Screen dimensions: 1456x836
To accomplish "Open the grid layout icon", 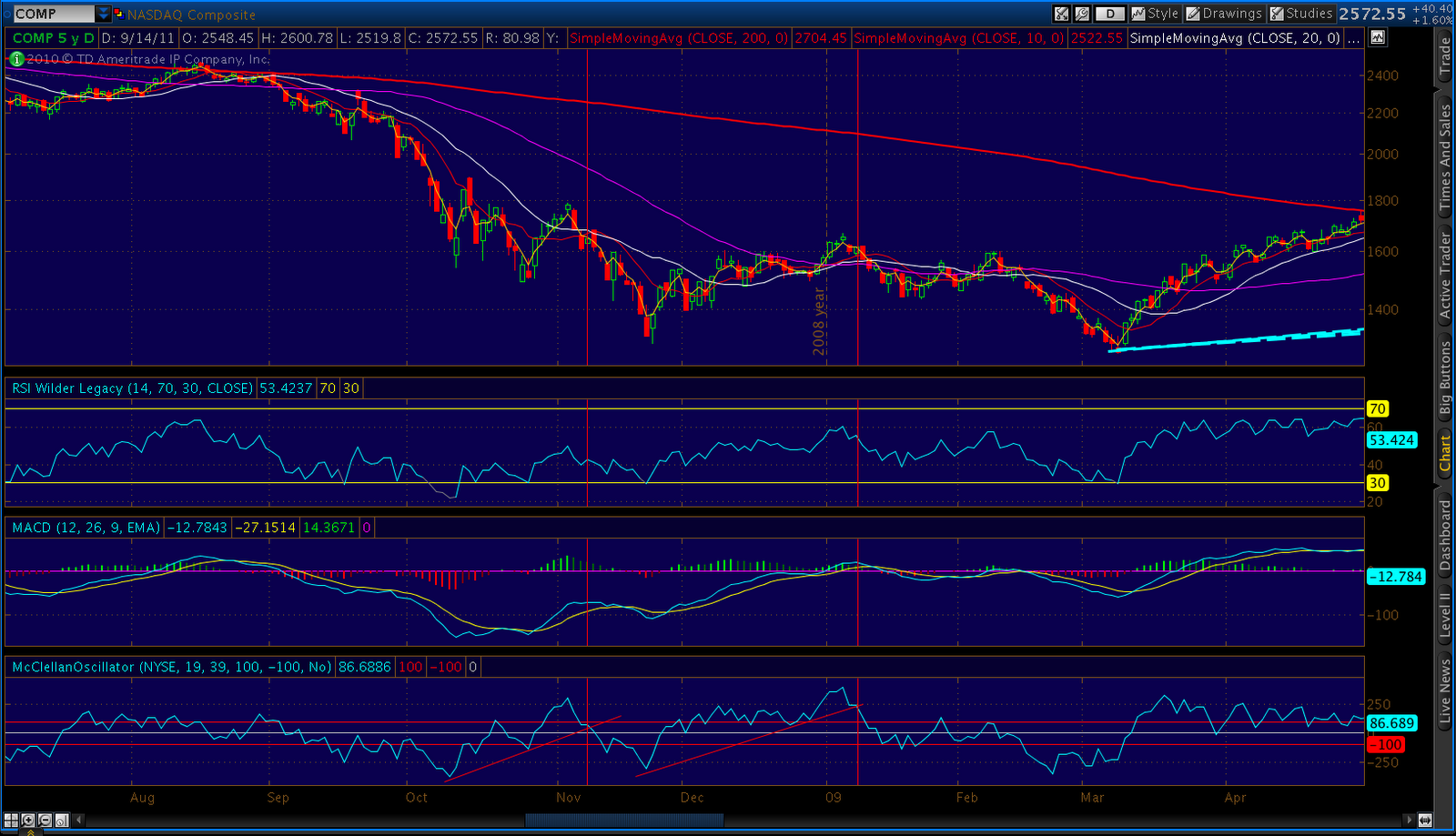I will point(11,820).
